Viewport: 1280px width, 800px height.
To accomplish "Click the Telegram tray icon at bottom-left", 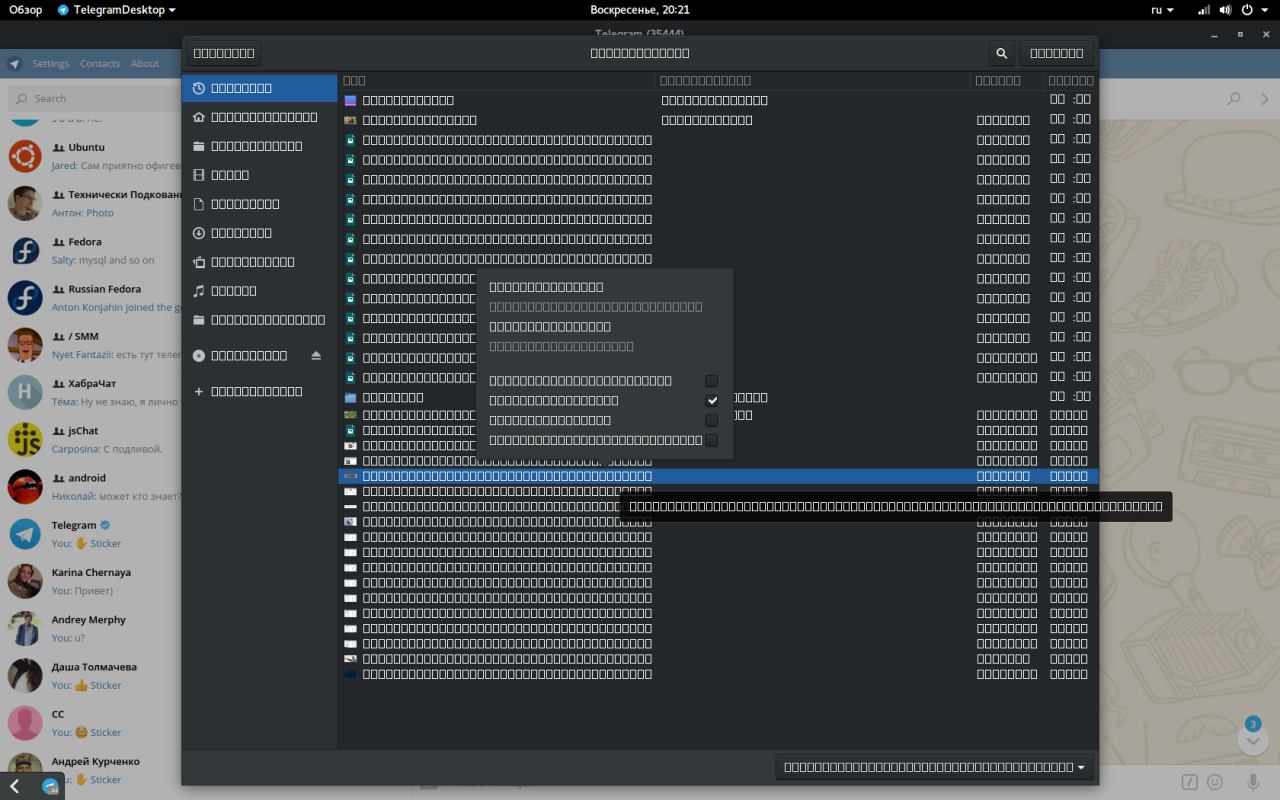I will pyautogui.click(x=50, y=786).
